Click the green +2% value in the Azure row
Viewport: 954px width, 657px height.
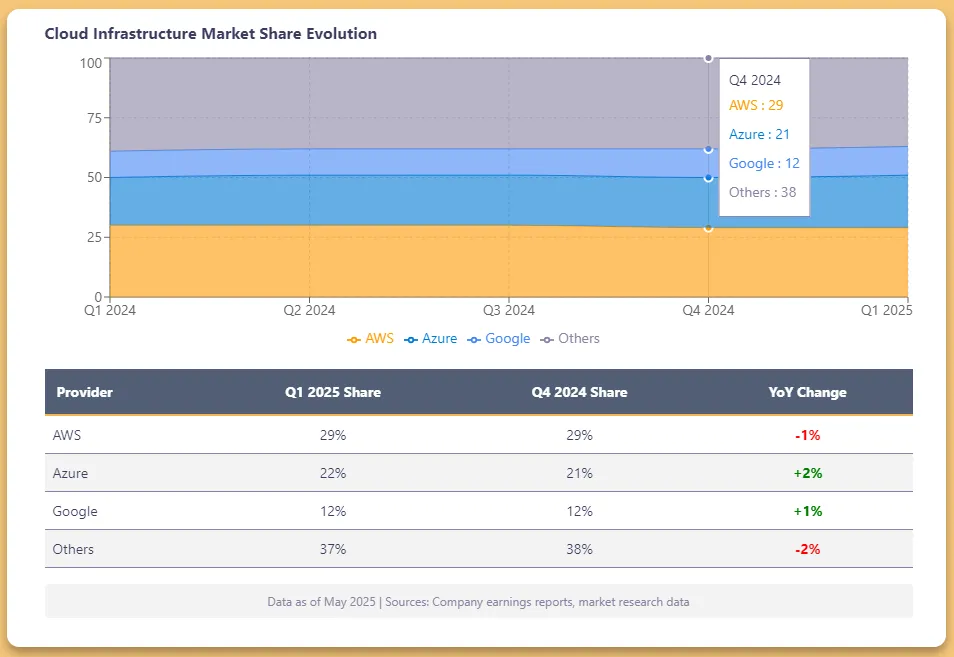tap(807, 473)
